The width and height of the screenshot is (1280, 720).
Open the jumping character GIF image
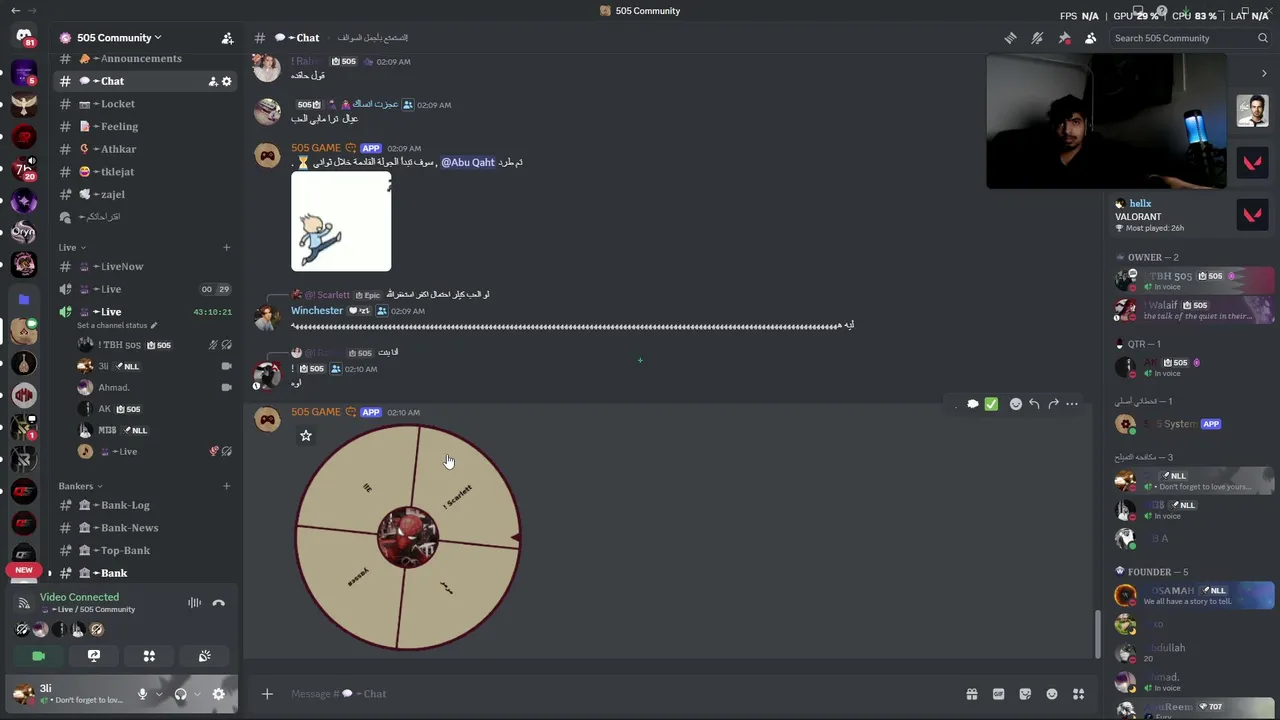tap(341, 221)
